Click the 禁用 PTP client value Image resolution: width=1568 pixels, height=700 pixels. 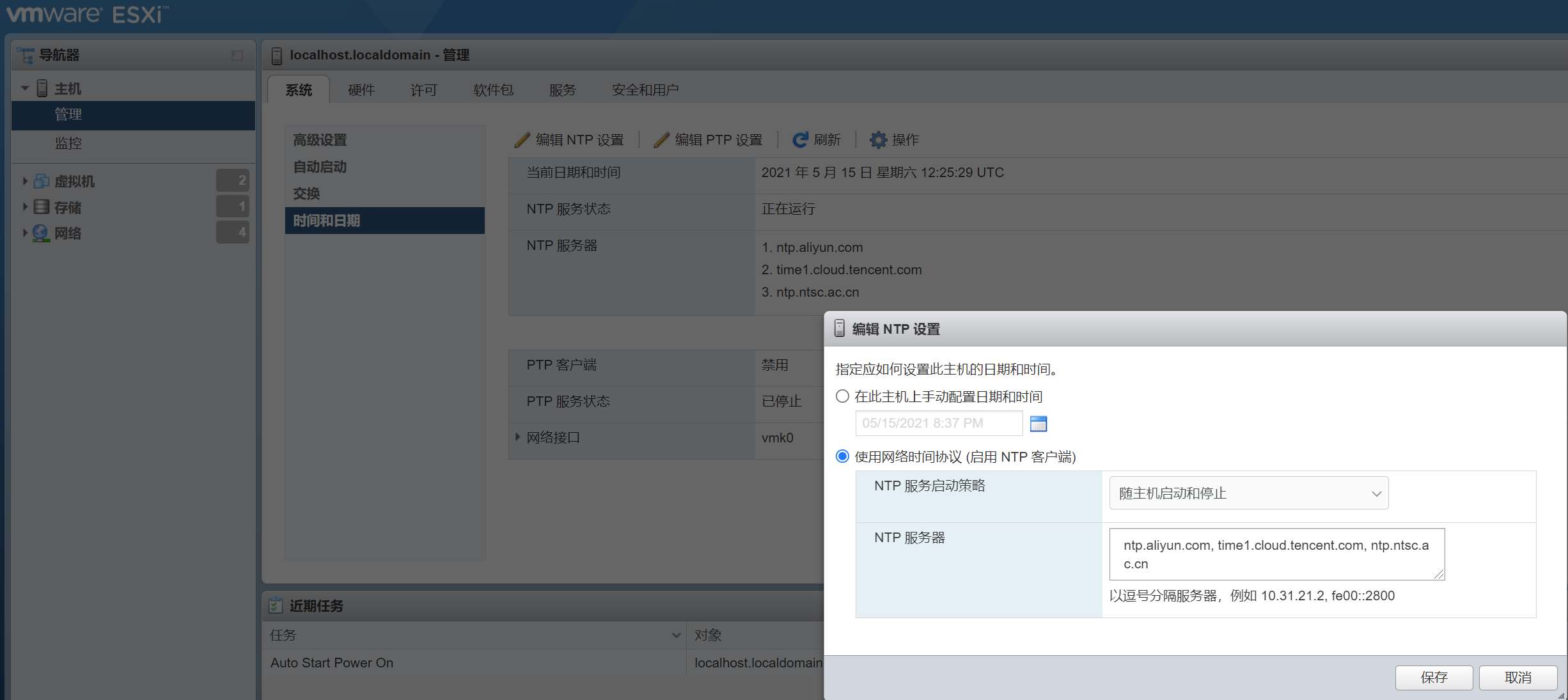click(774, 365)
